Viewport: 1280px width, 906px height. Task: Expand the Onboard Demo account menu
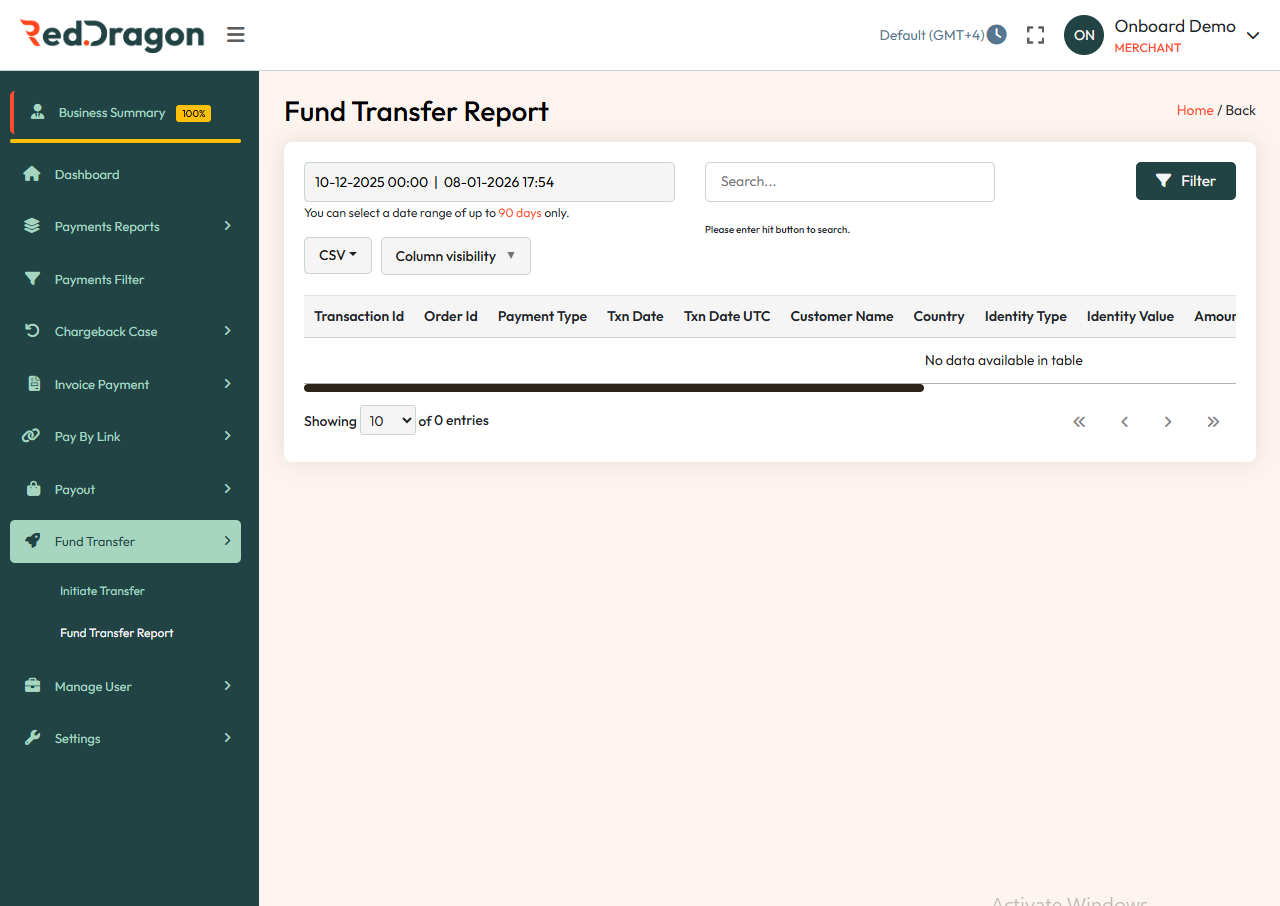1252,34
